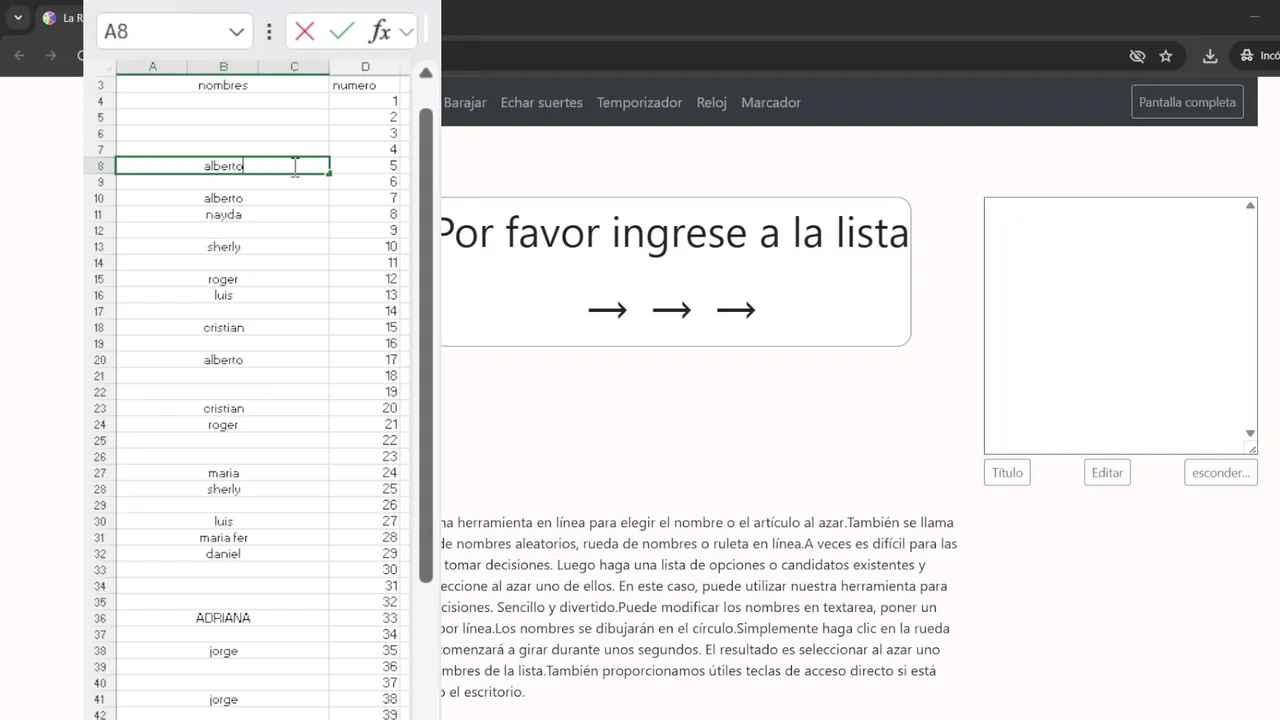
Task: Click the 'Por favor ingrese a la lista' wheel
Action: (x=675, y=271)
